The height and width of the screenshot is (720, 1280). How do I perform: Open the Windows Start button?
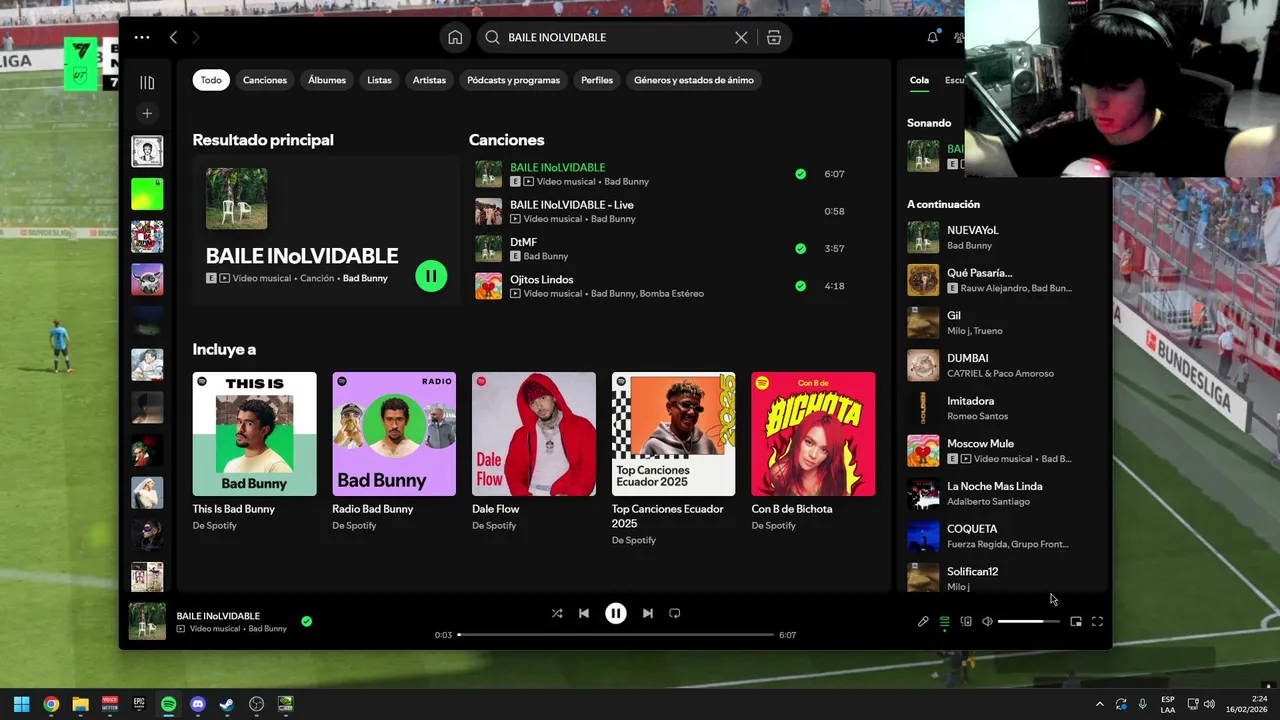[x=21, y=704]
